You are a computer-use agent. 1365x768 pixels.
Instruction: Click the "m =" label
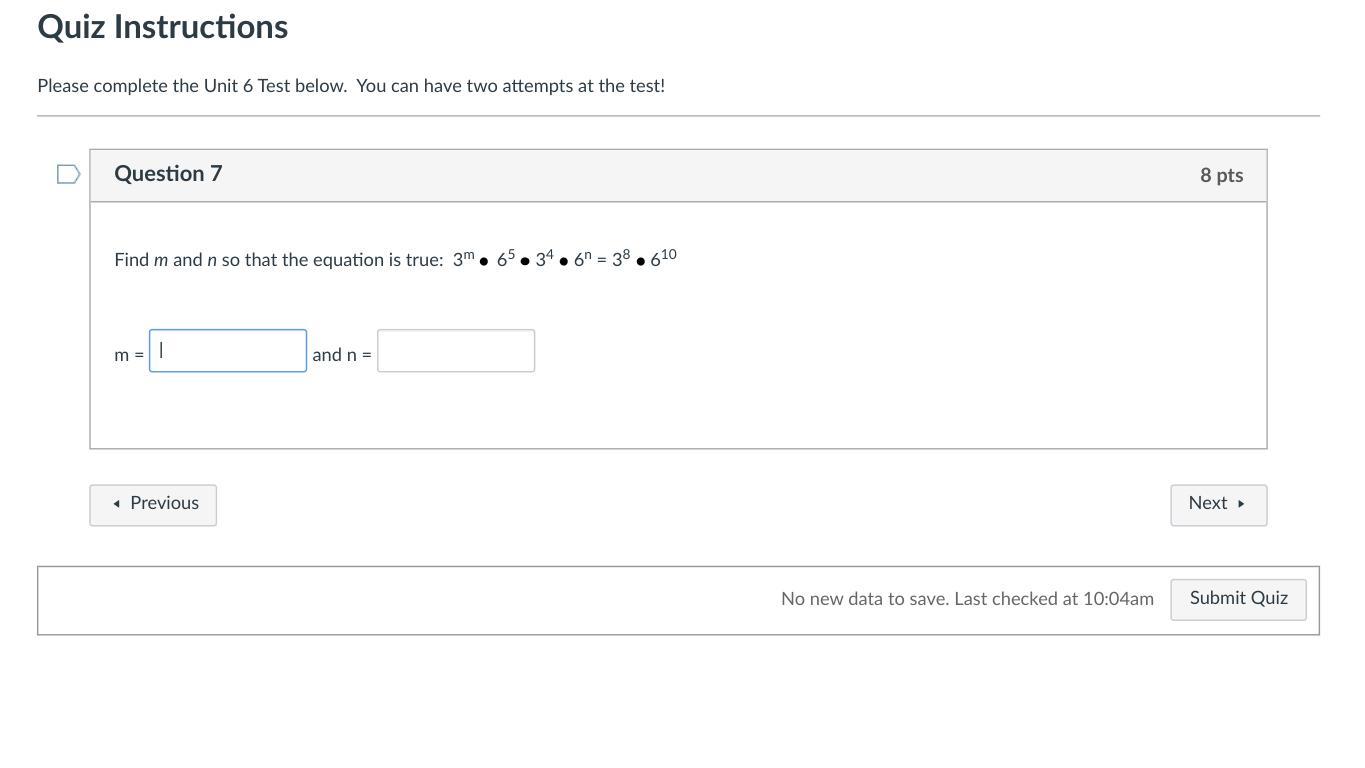coord(129,355)
